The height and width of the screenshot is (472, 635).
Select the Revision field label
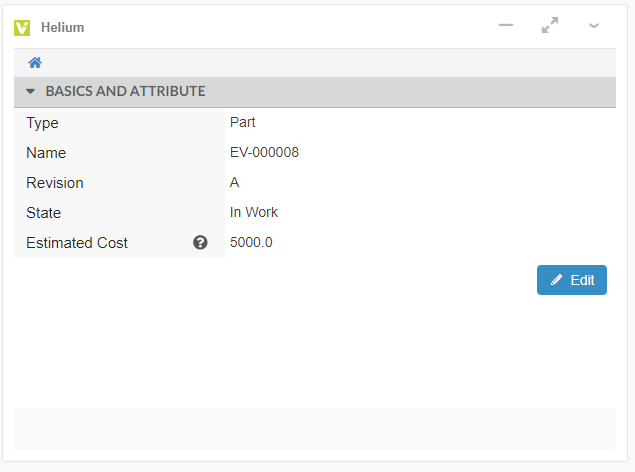click(55, 183)
